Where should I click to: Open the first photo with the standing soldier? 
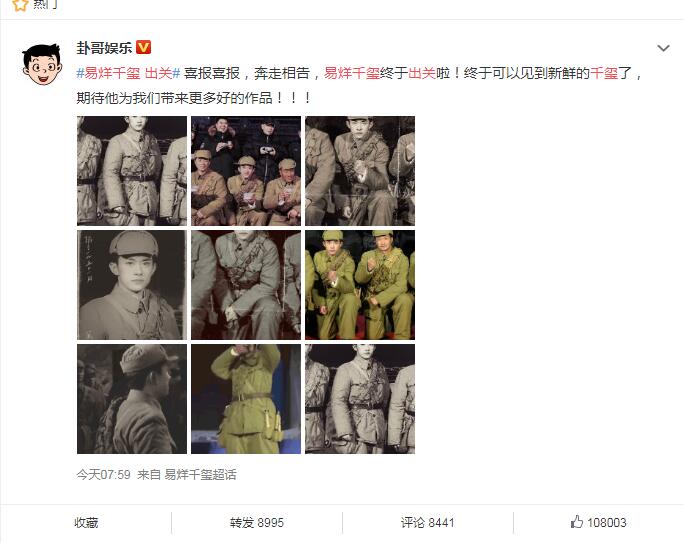(132, 171)
